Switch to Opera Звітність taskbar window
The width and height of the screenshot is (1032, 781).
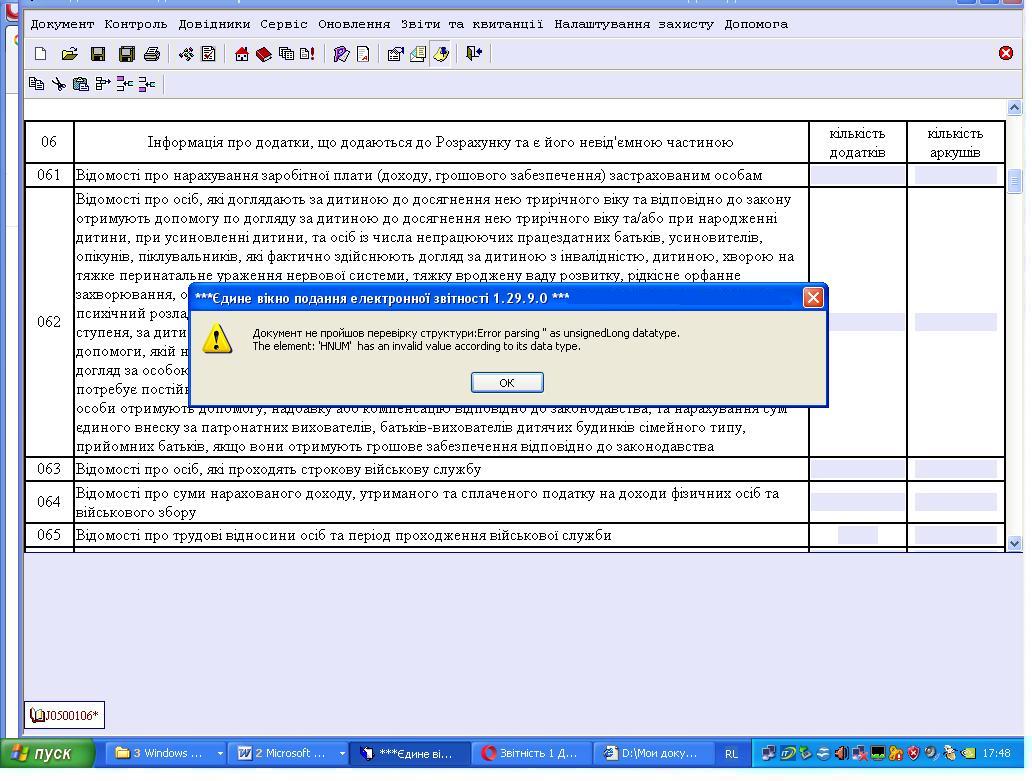pos(530,753)
